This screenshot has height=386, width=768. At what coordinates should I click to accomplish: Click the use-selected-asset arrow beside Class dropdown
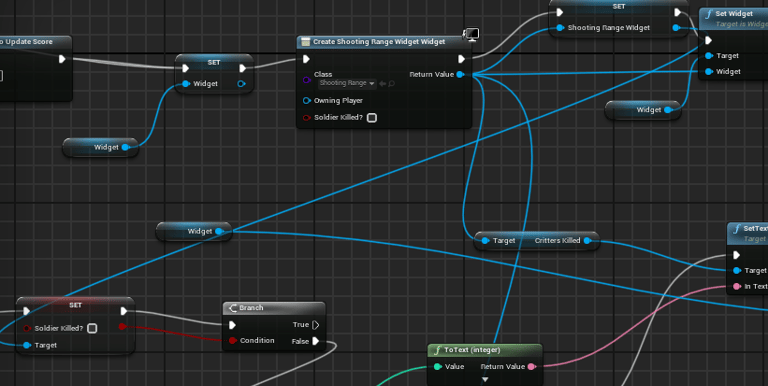(383, 84)
